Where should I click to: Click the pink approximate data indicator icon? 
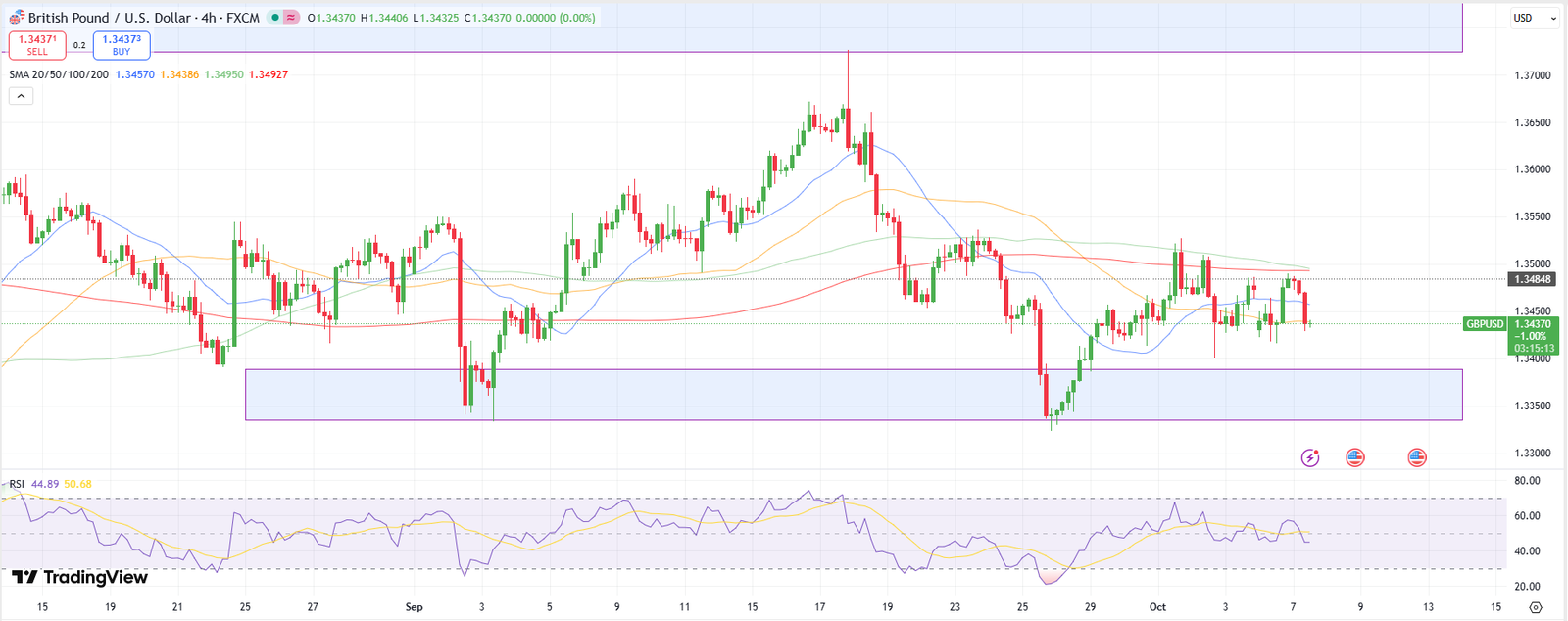point(291,18)
